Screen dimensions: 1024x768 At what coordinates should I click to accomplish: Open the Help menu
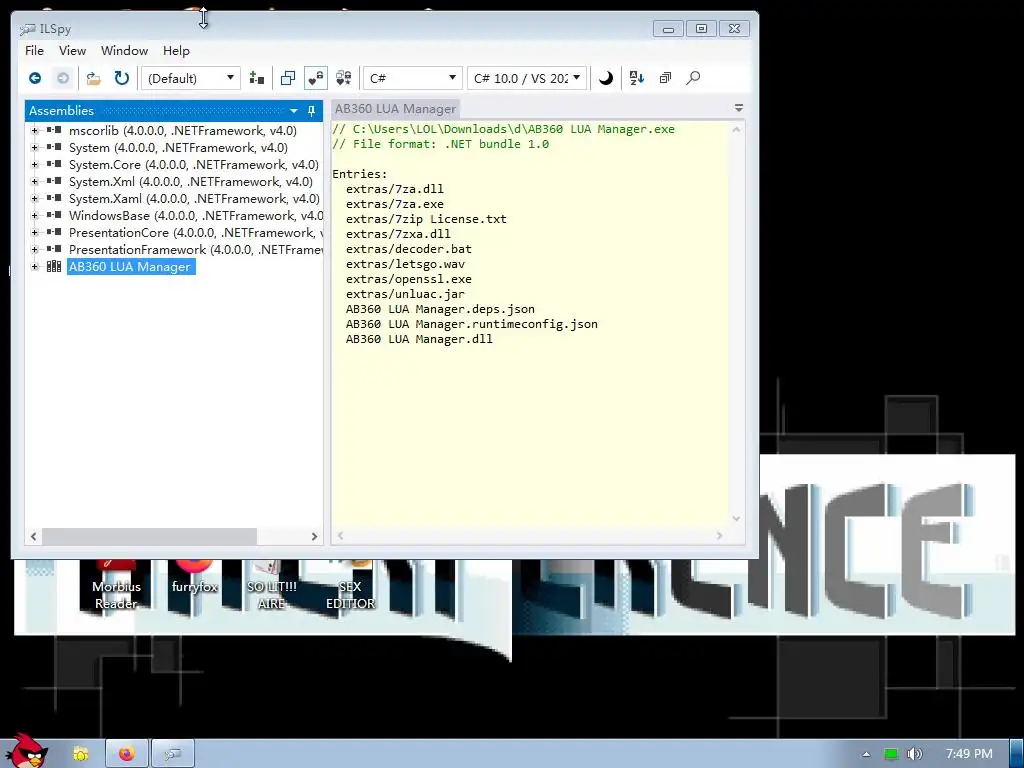click(176, 51)
